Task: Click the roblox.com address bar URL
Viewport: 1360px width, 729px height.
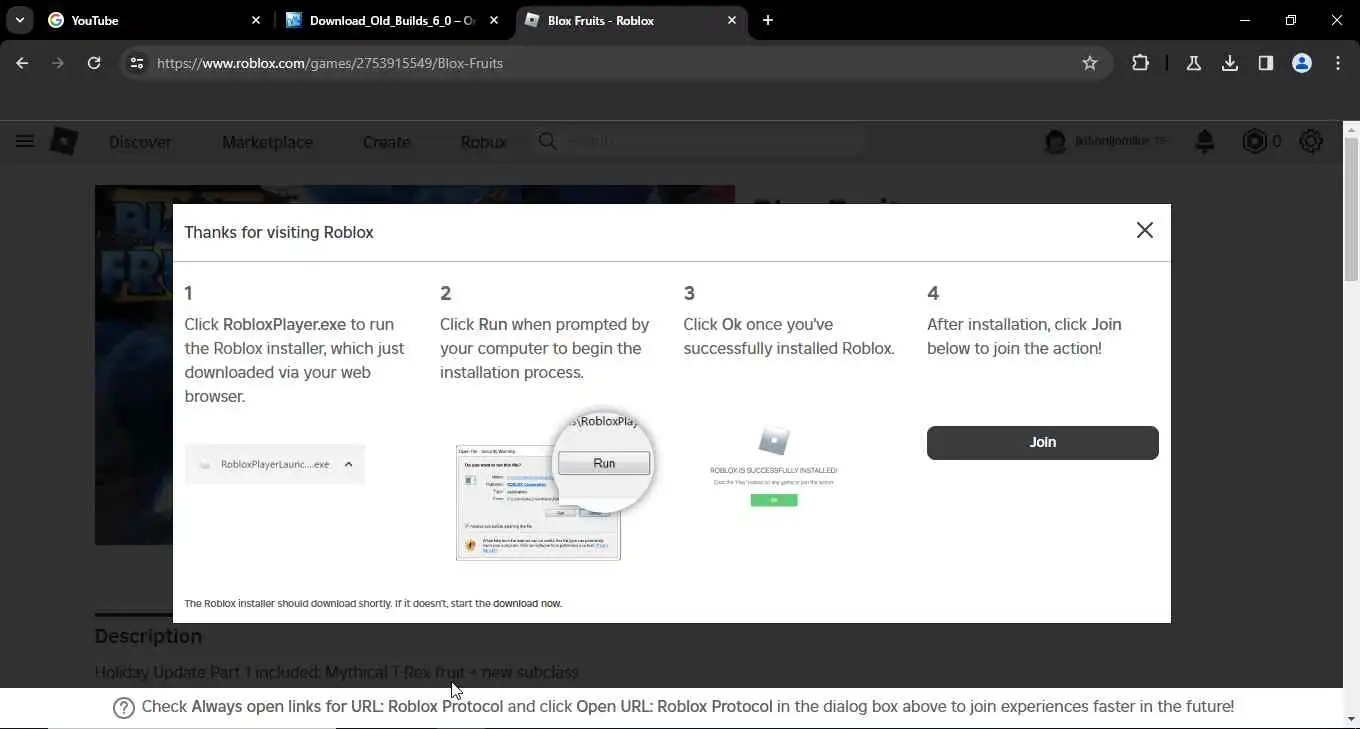Action: click(330, 63)
